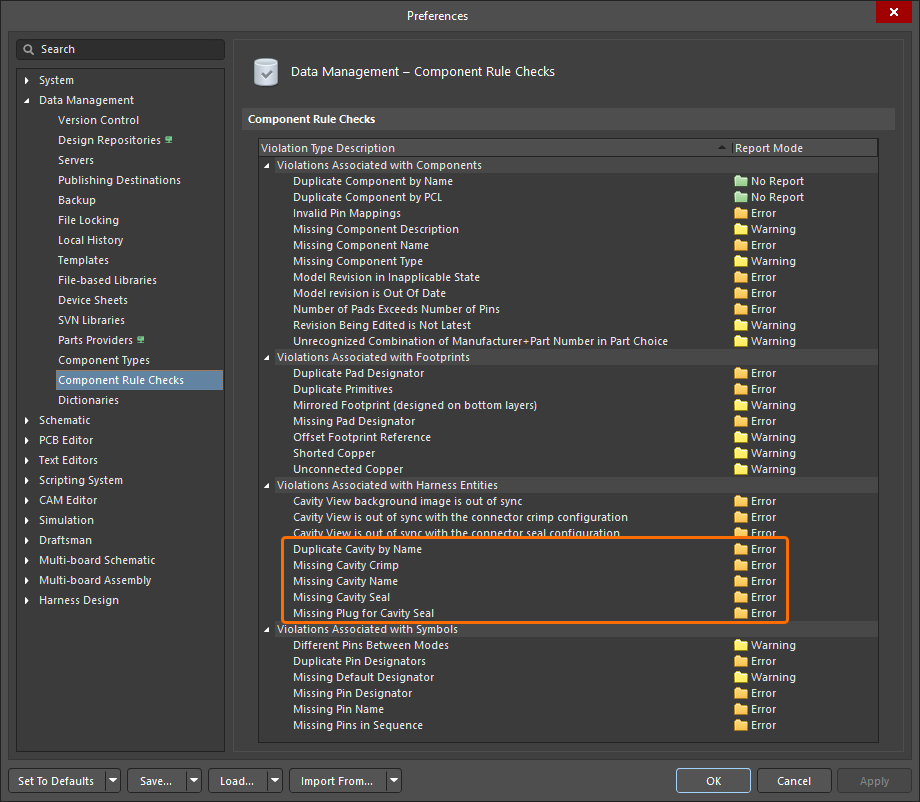This screenshot has height=802, width=920.
Task: Expand the Harness Design tree node
Action: point(26,601)
